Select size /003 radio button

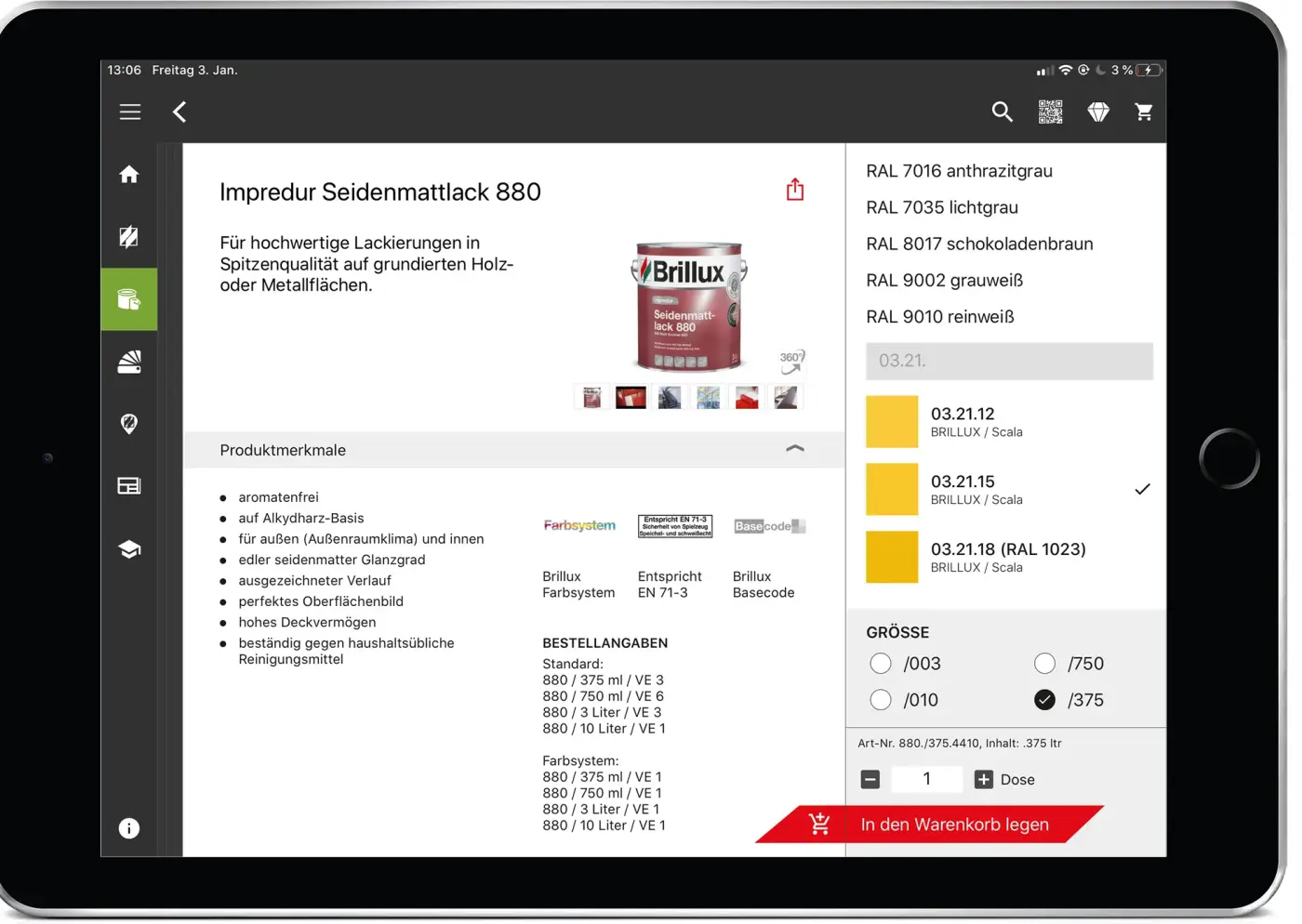point(881,664)
